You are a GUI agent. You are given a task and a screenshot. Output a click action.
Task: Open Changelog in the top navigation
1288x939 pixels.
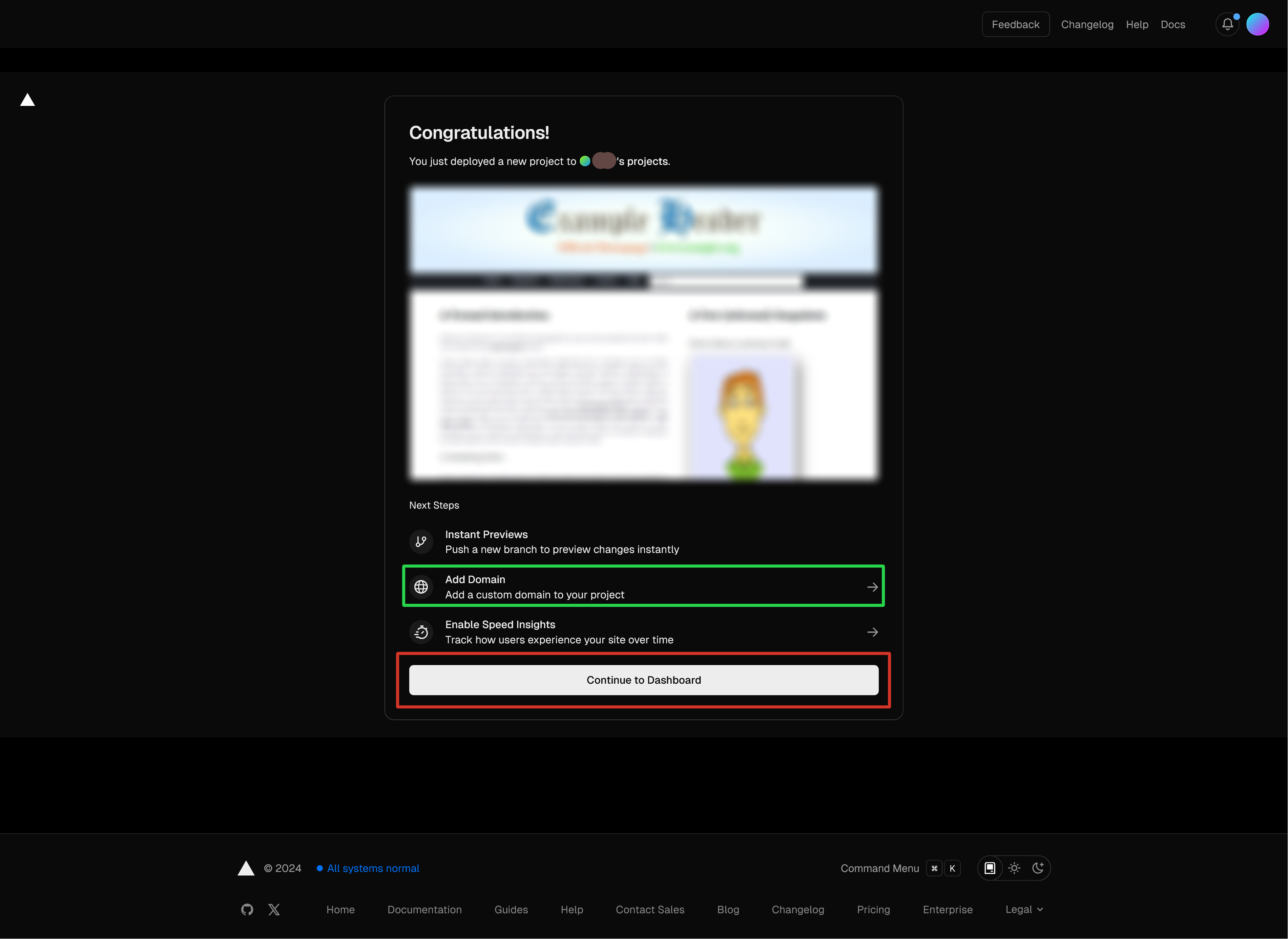[x=1087, y=24]
